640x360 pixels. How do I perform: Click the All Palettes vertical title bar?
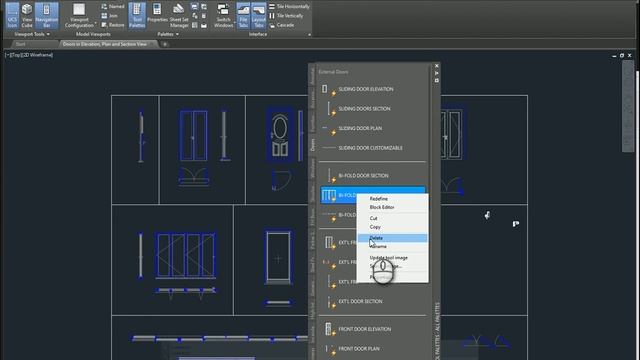(438, 331)
